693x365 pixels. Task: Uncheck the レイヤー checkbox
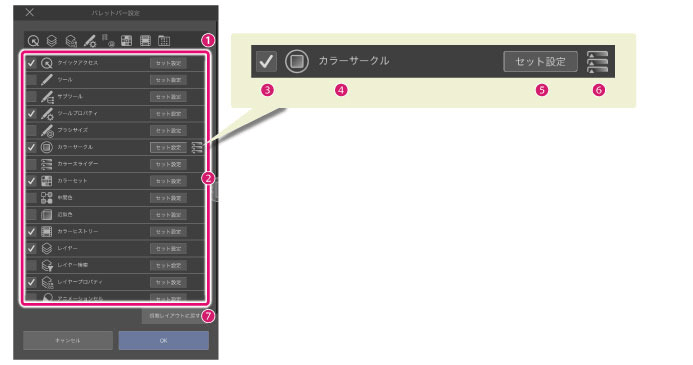click(x=31, y=248)
